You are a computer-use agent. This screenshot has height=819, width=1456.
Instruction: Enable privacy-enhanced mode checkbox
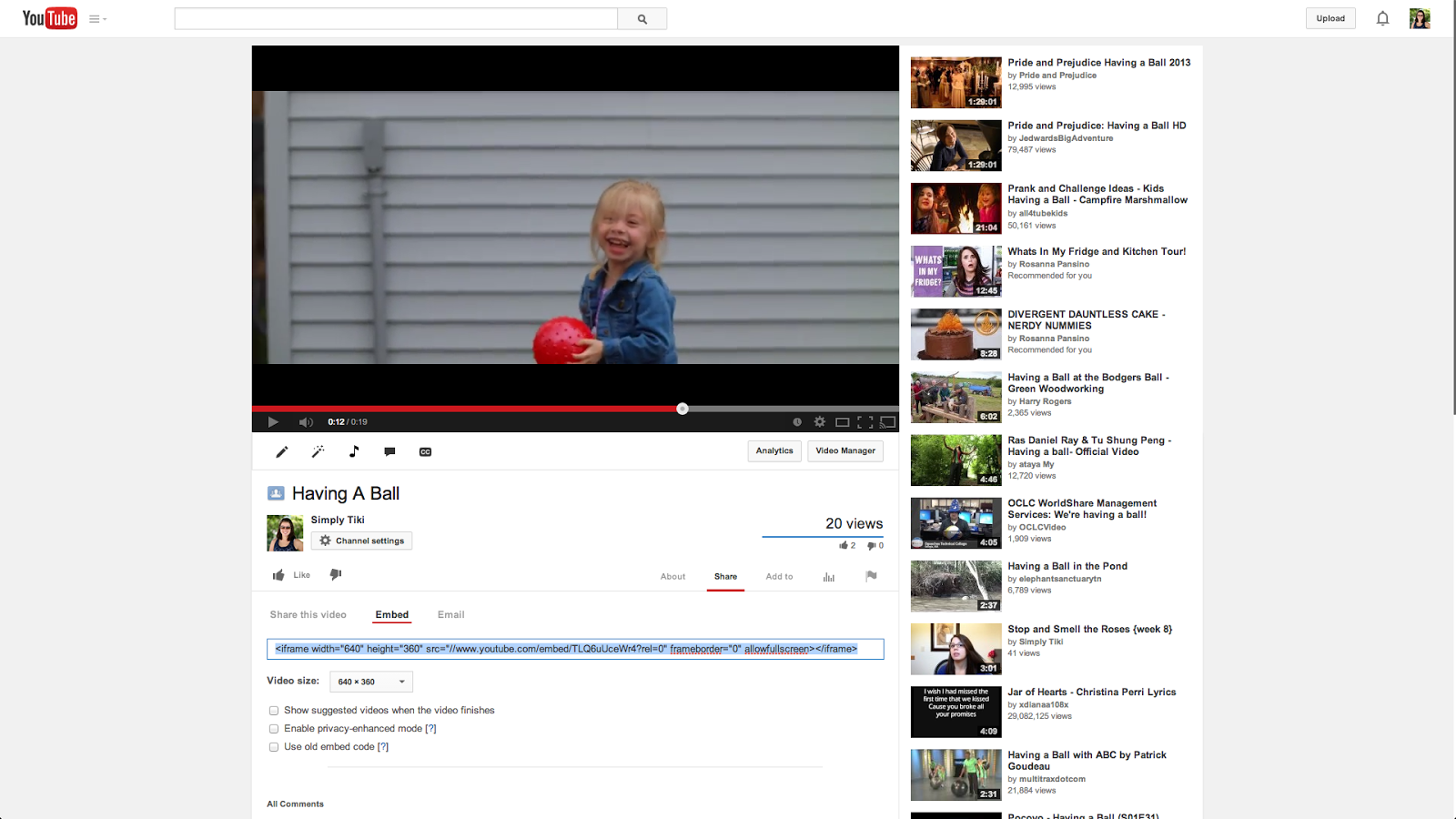(274, 729)
